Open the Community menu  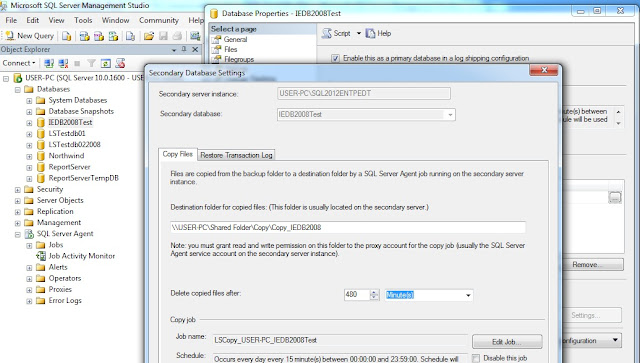(159, 20)
